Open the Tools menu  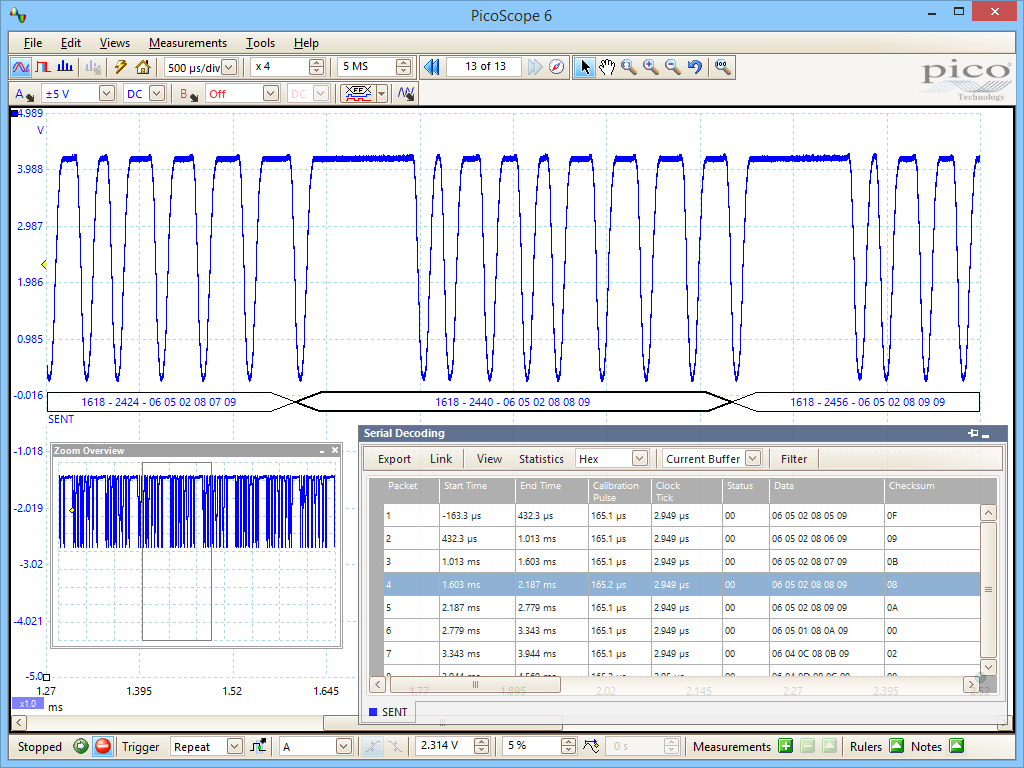click(x=260, y=43)
